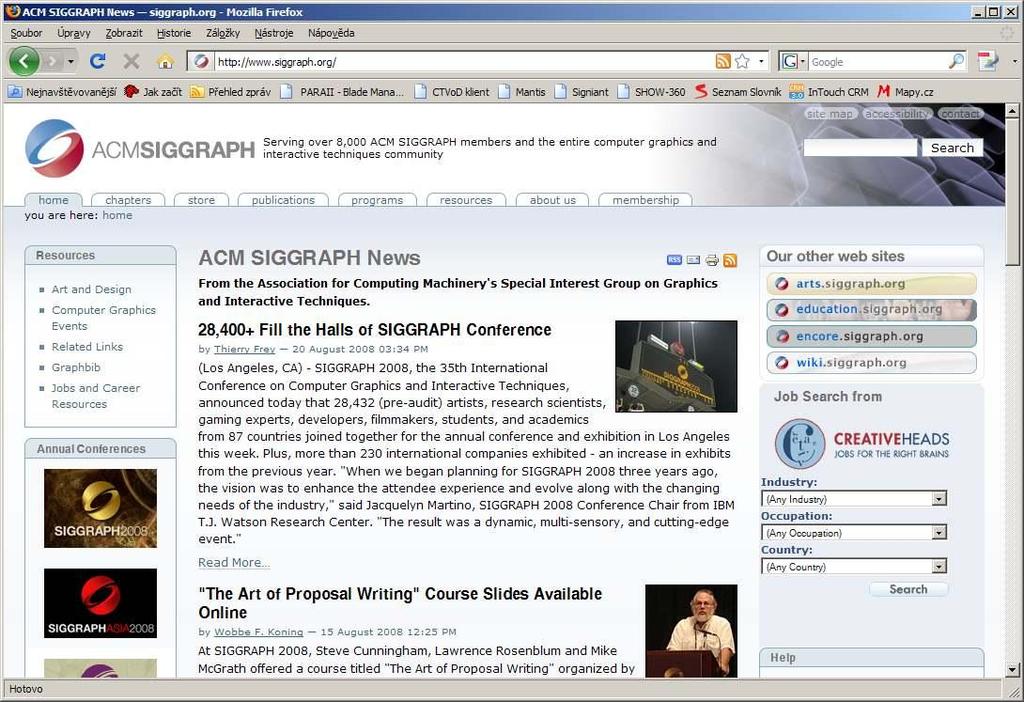Click the email this page icon

pos(694,260)
